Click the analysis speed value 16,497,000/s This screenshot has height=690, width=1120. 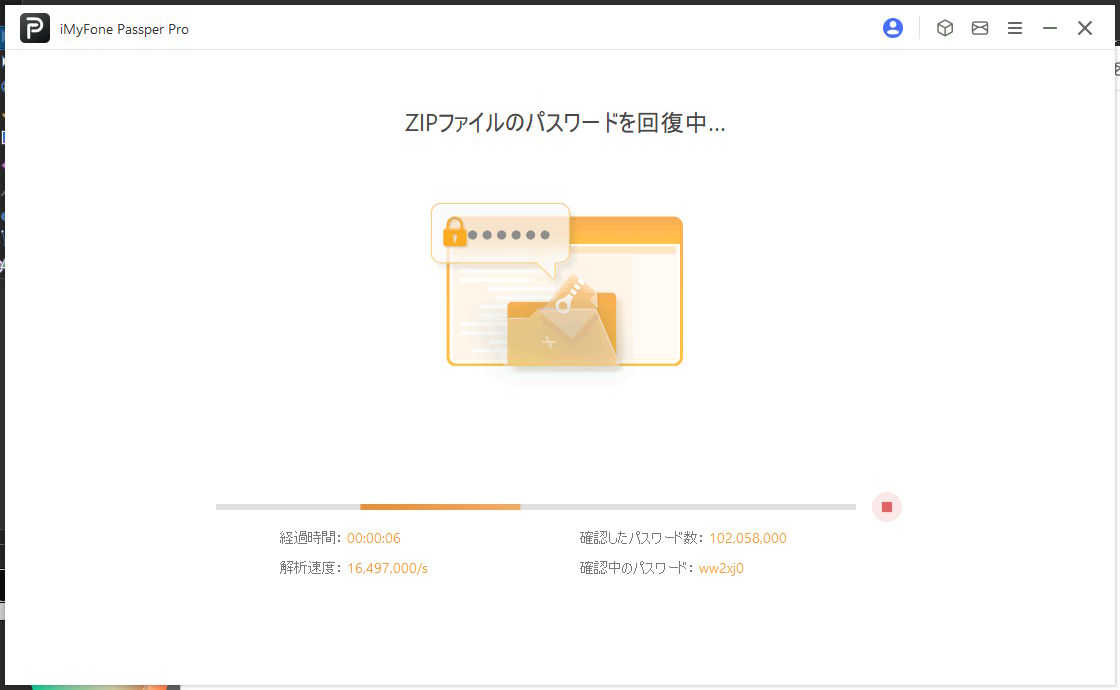(x=387, y=568)
